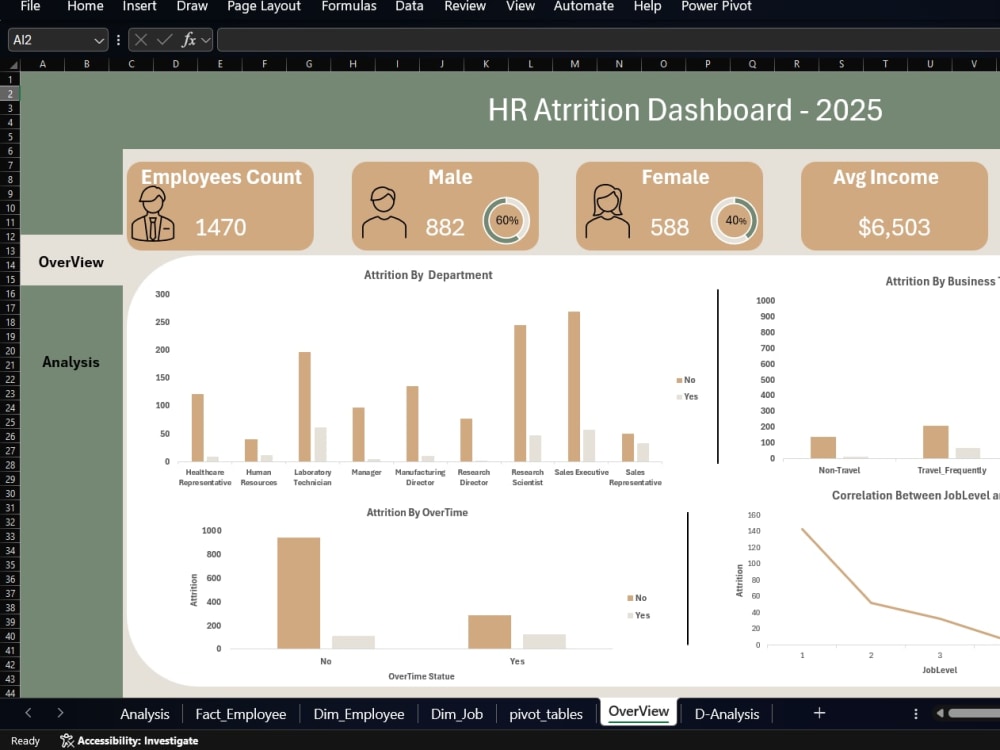Click the dashboard title text
The width and height of the screenshot is (1000, 750).
(685, 110)
